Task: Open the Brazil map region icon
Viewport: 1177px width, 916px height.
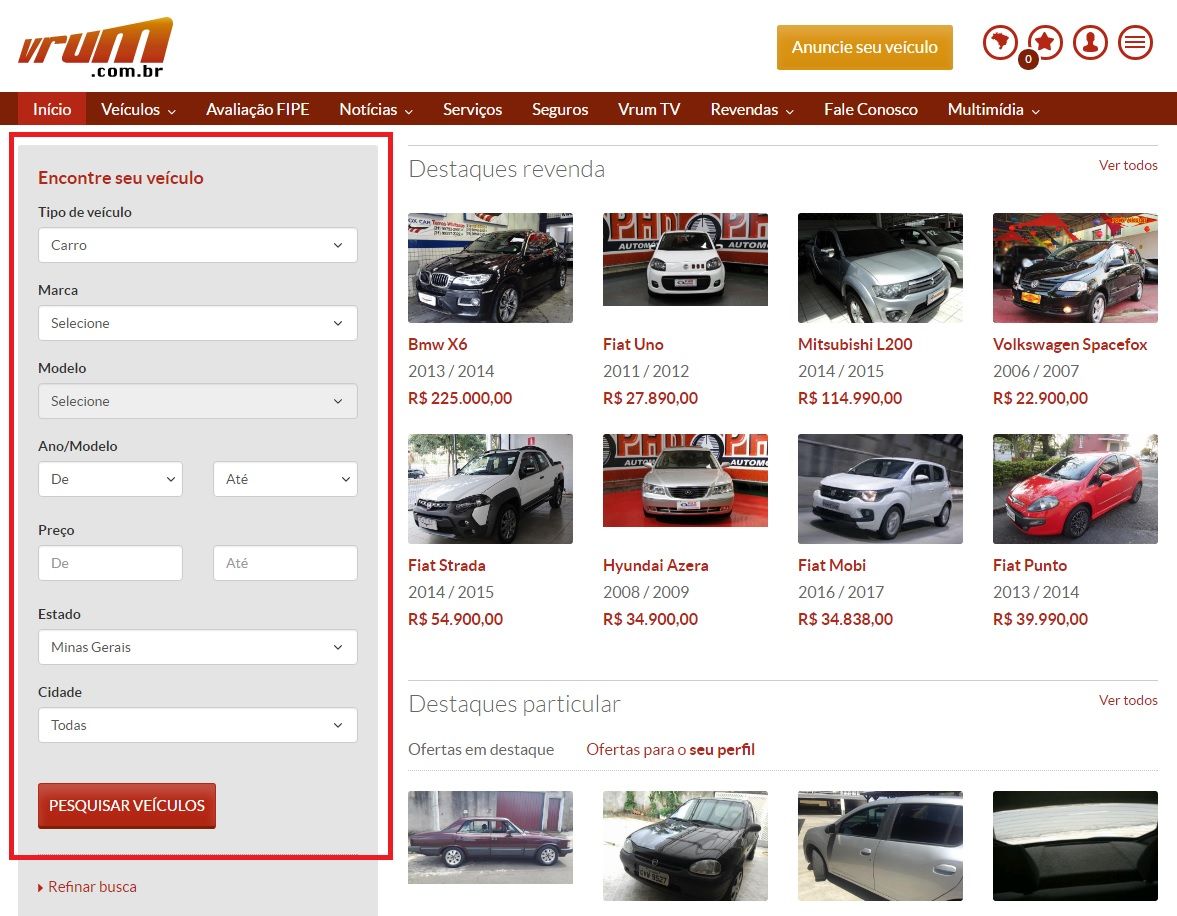Action: coord(1000,43)
